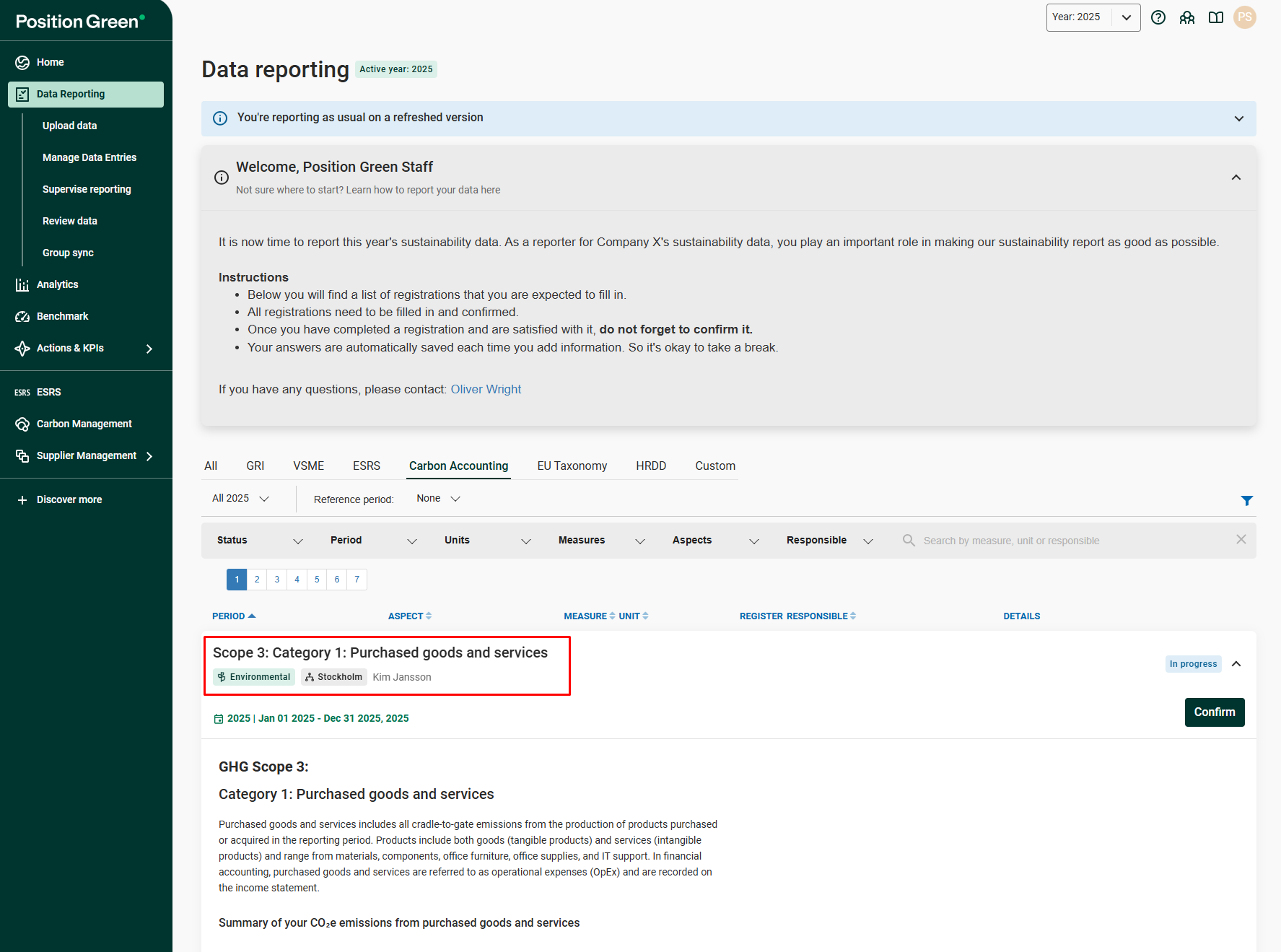Select Data Reporting in sidebar

click(86, 95)
